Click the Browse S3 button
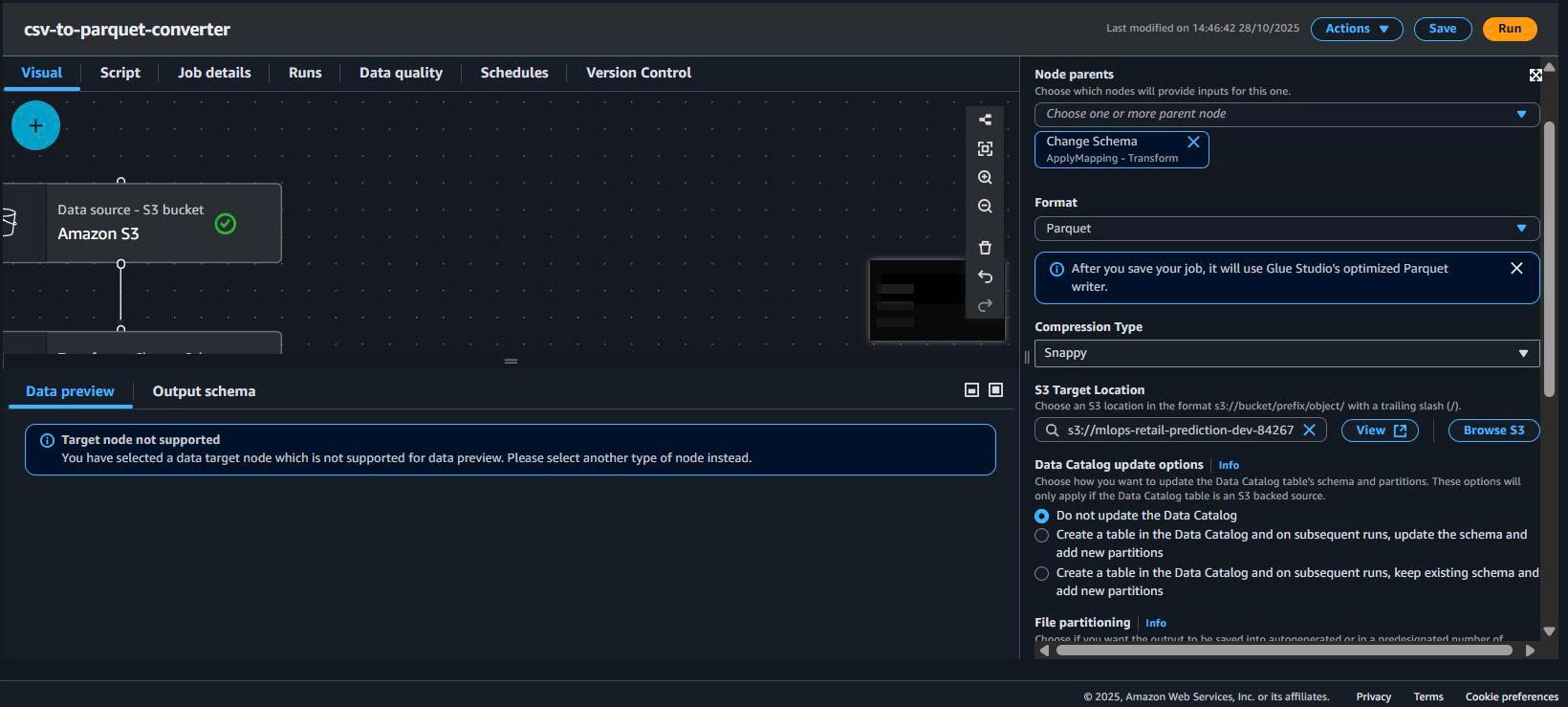1568x707 pixels. (x=1492, y=431)
